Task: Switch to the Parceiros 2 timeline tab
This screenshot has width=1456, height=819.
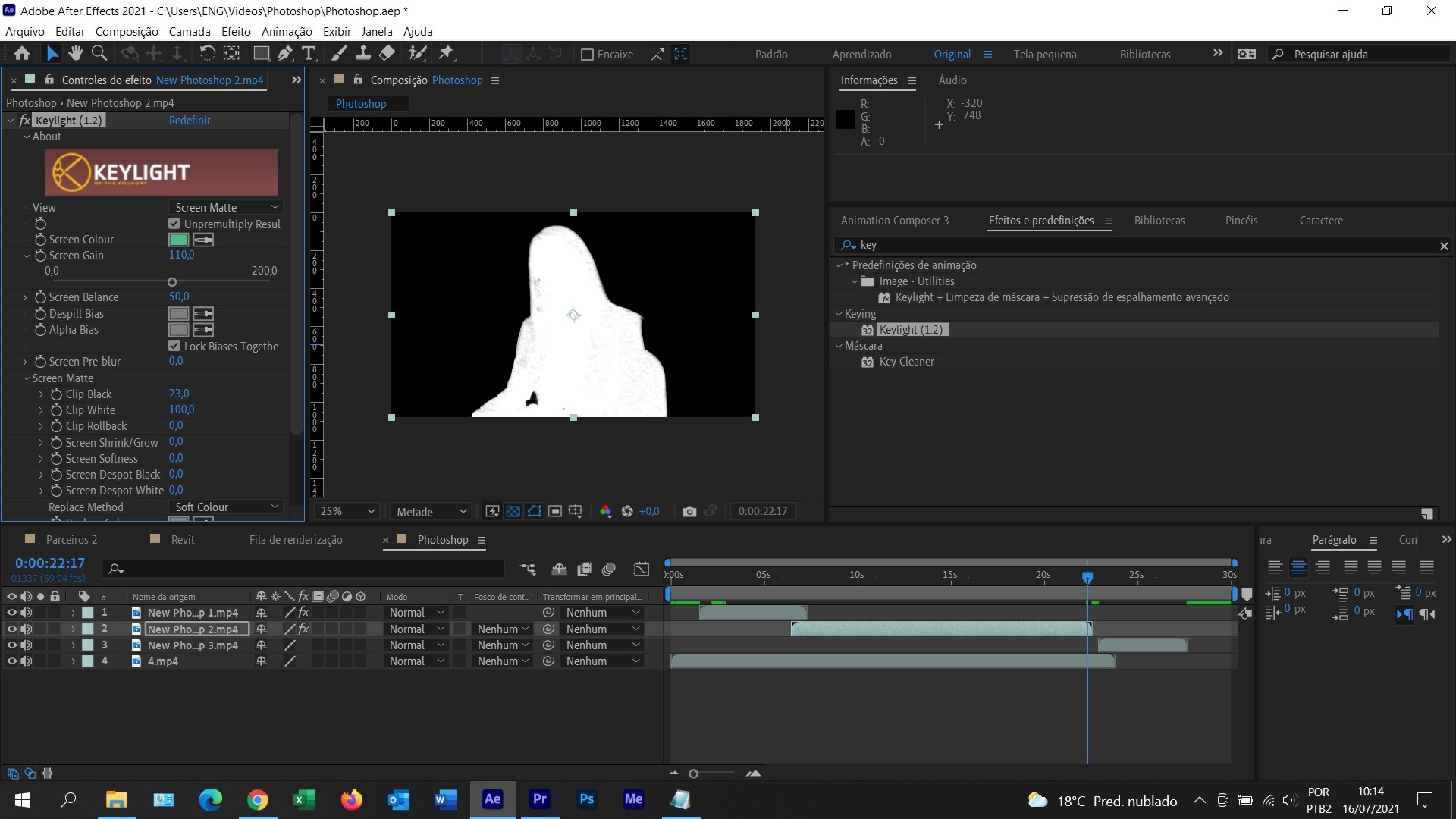Action: point(71,540)
